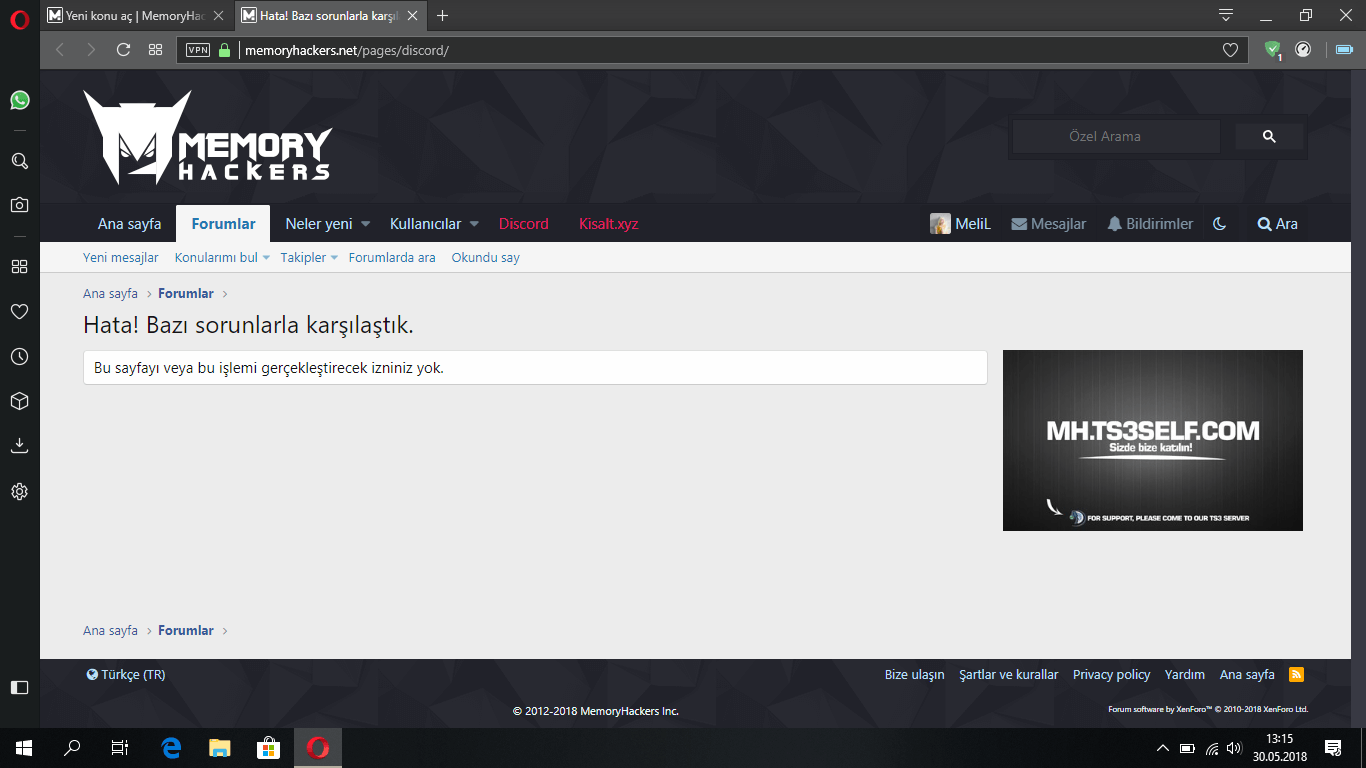Close the 'Yeni konu aç' tab
The image size is (1366, 768).
coord(219,15)
